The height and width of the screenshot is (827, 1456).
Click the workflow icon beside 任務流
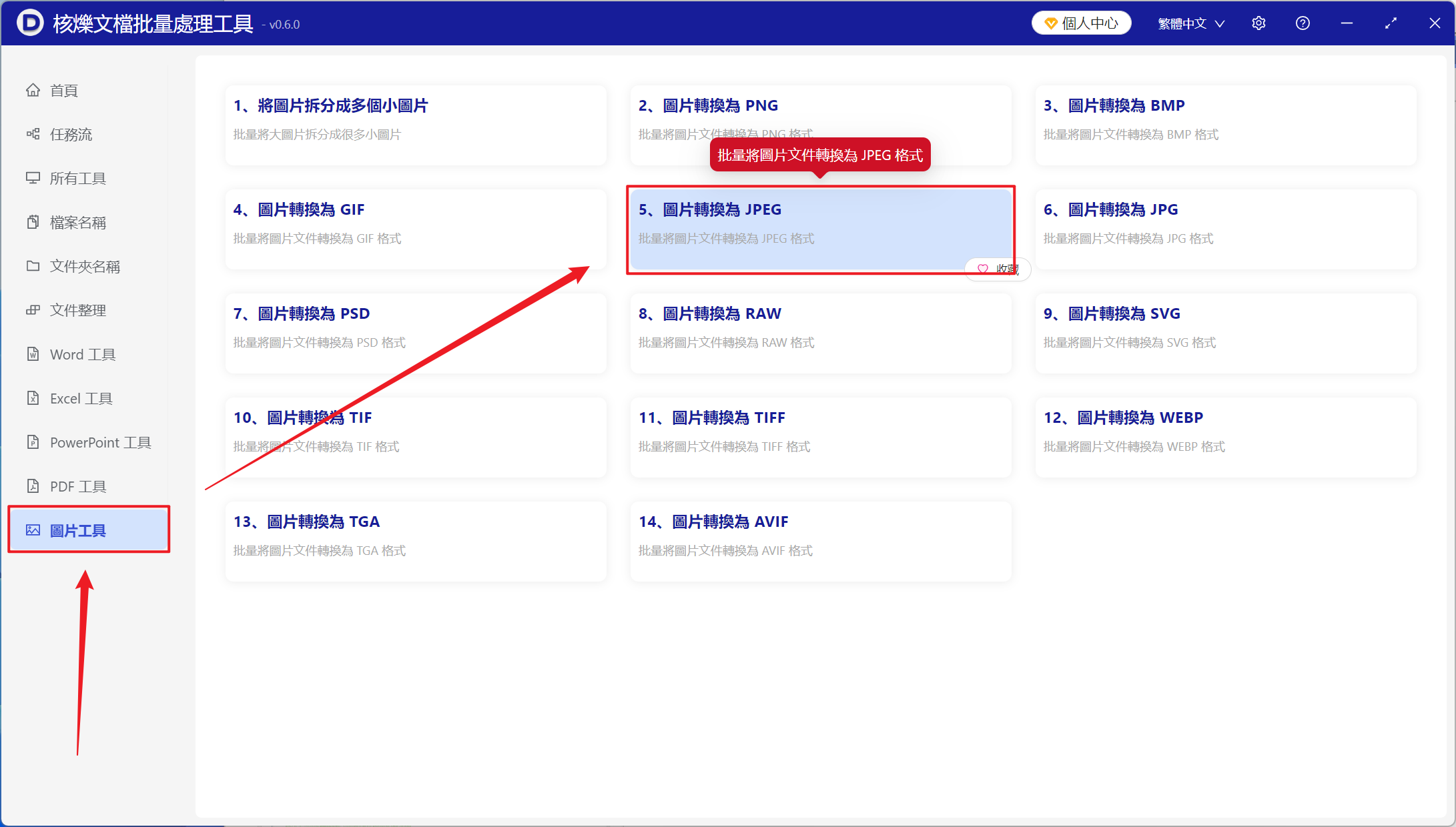(33, 134)
